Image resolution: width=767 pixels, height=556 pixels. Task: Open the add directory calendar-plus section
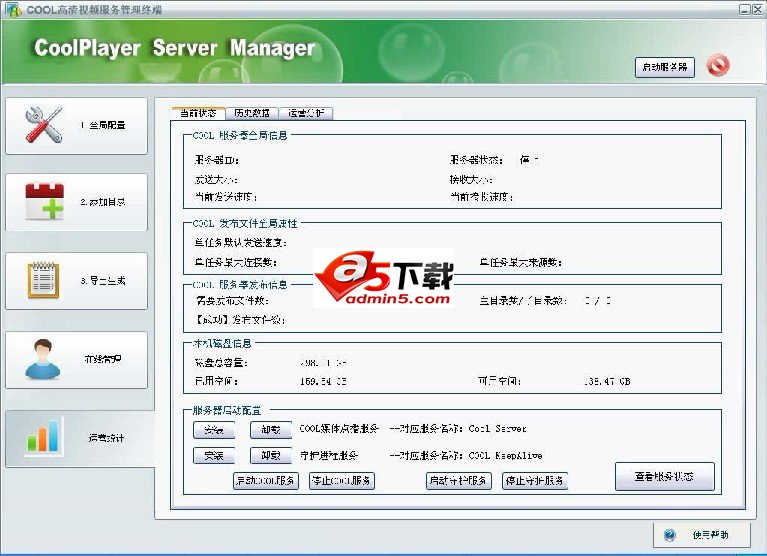tap(76, 202)
